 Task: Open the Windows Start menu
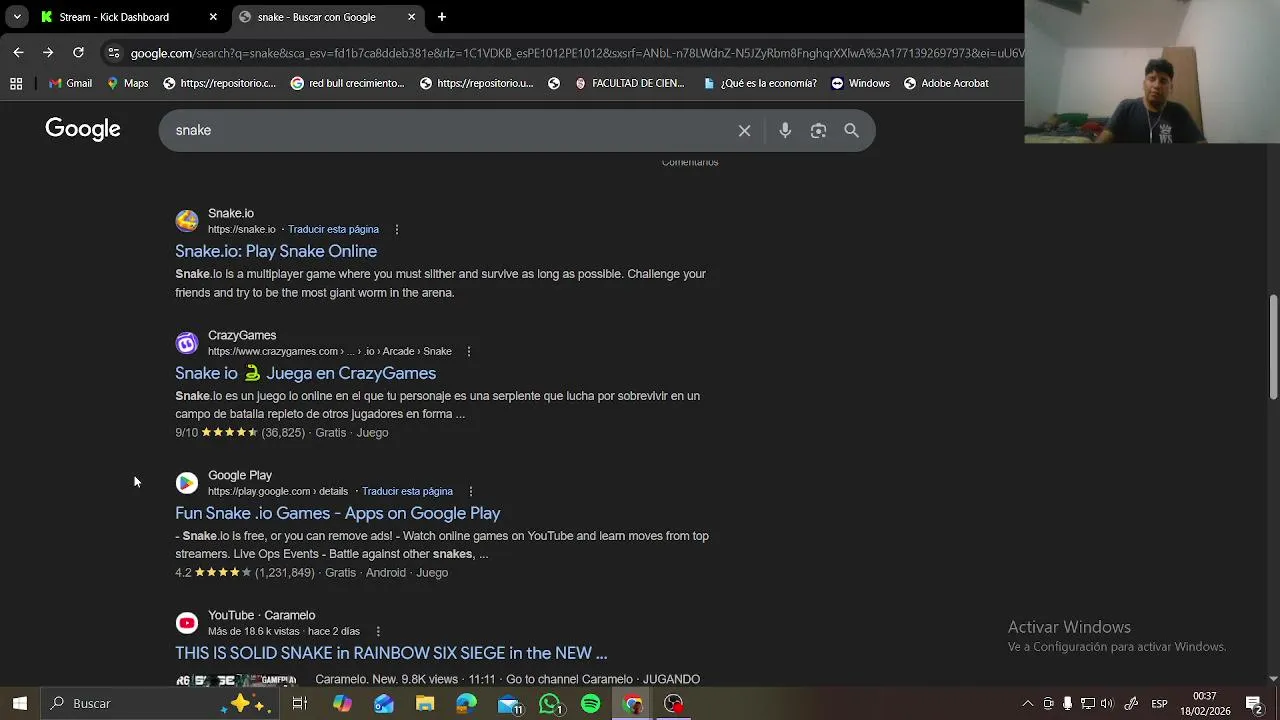[19, 703]
